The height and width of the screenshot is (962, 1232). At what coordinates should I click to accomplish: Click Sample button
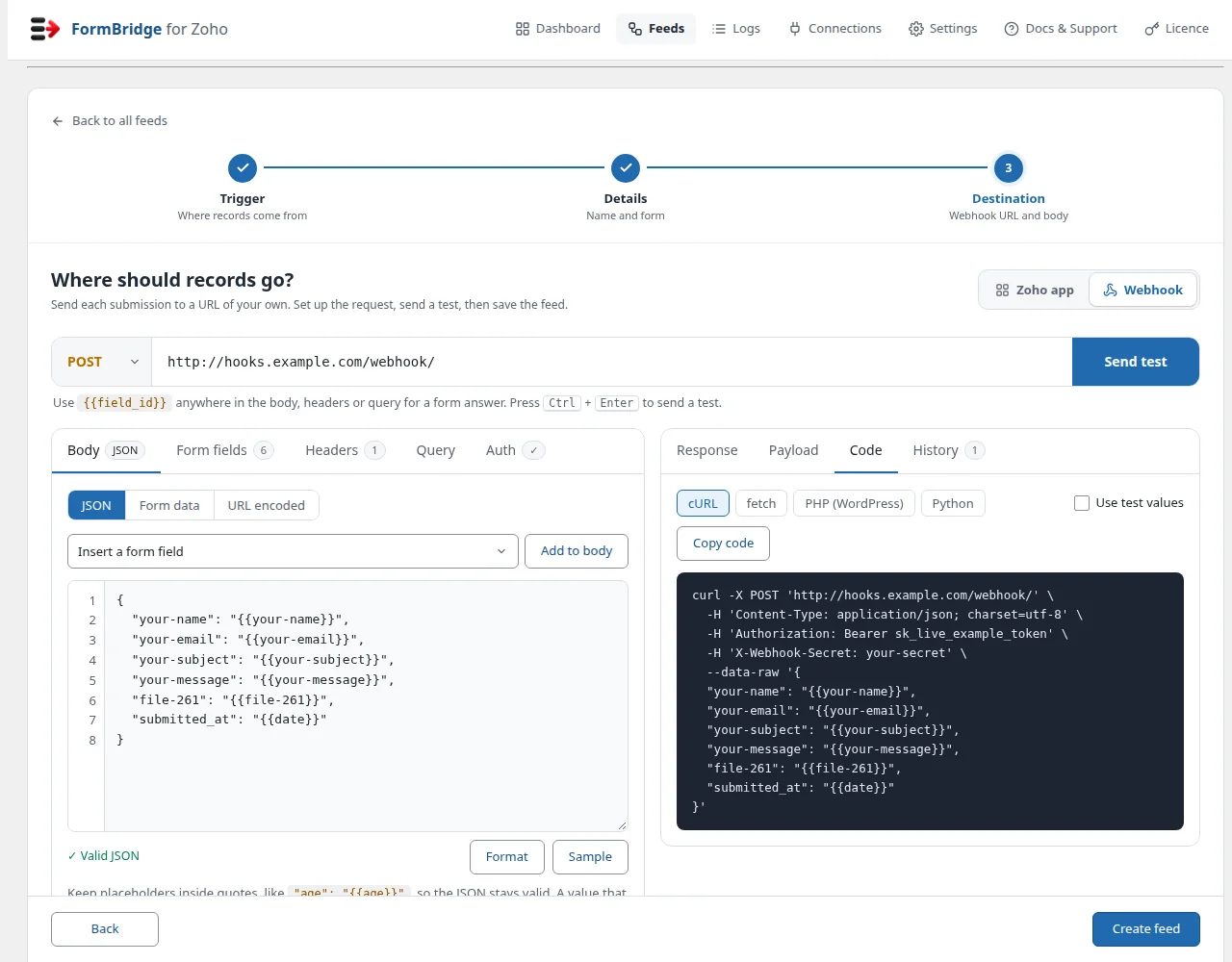click(x=590, y=857)
